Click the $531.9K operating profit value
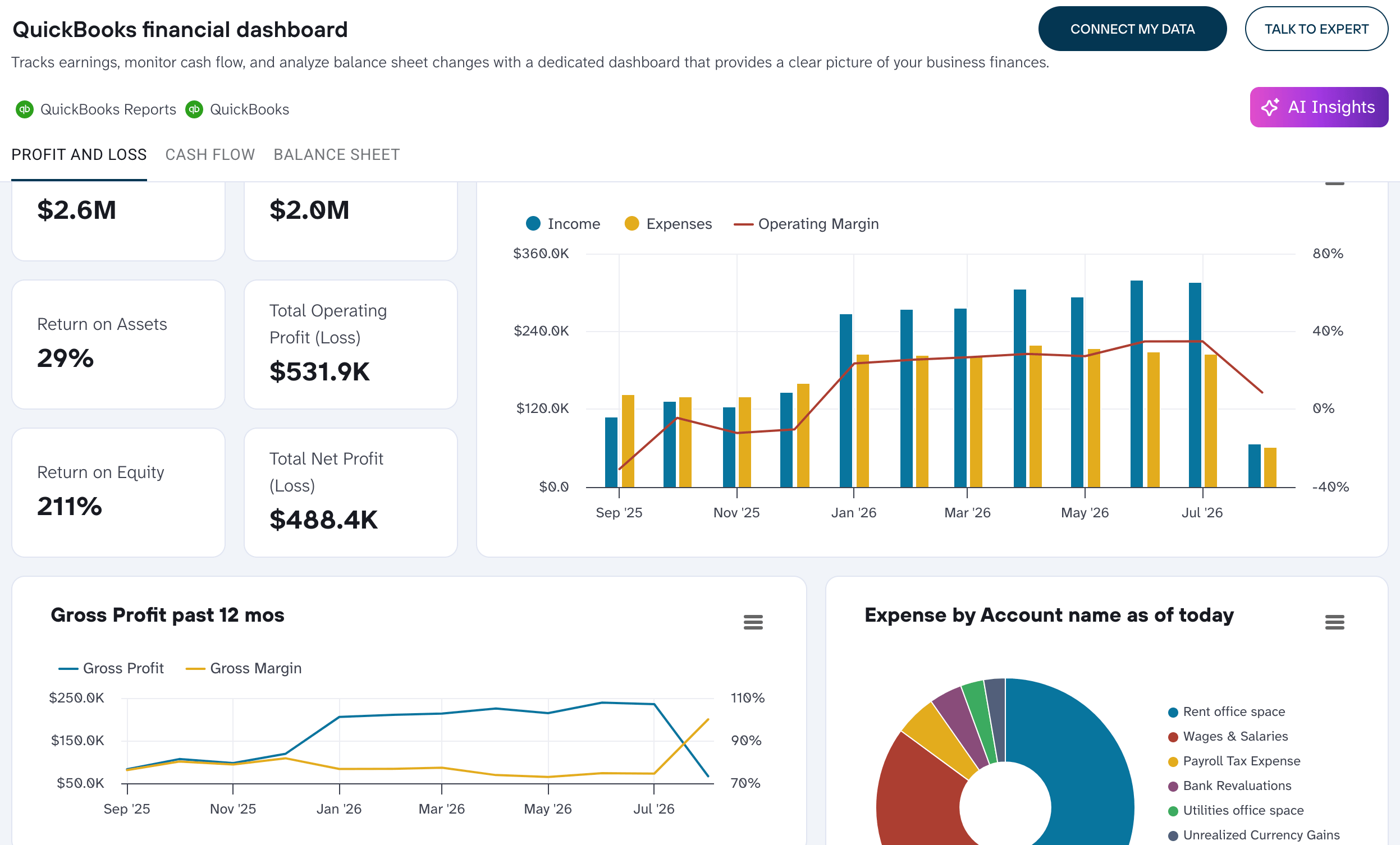Image resolution: width=1400 pixels, height=845 pixels. click(x=319, y=371)
